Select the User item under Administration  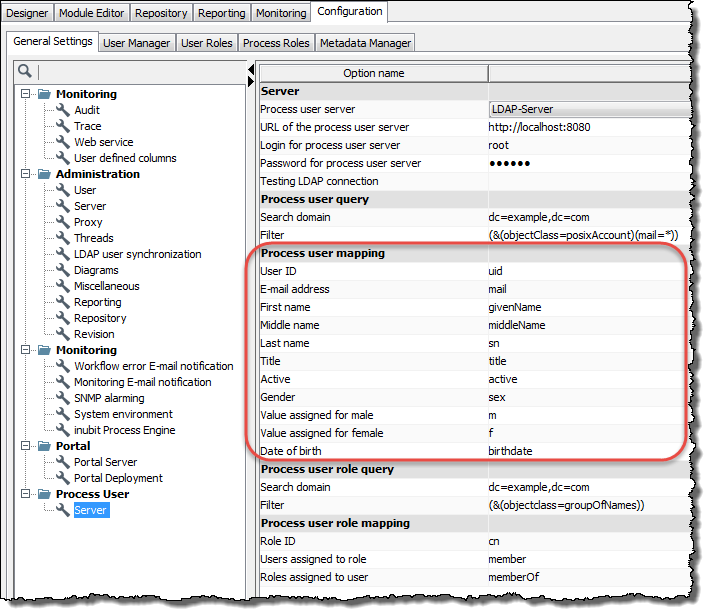[85, 190]
